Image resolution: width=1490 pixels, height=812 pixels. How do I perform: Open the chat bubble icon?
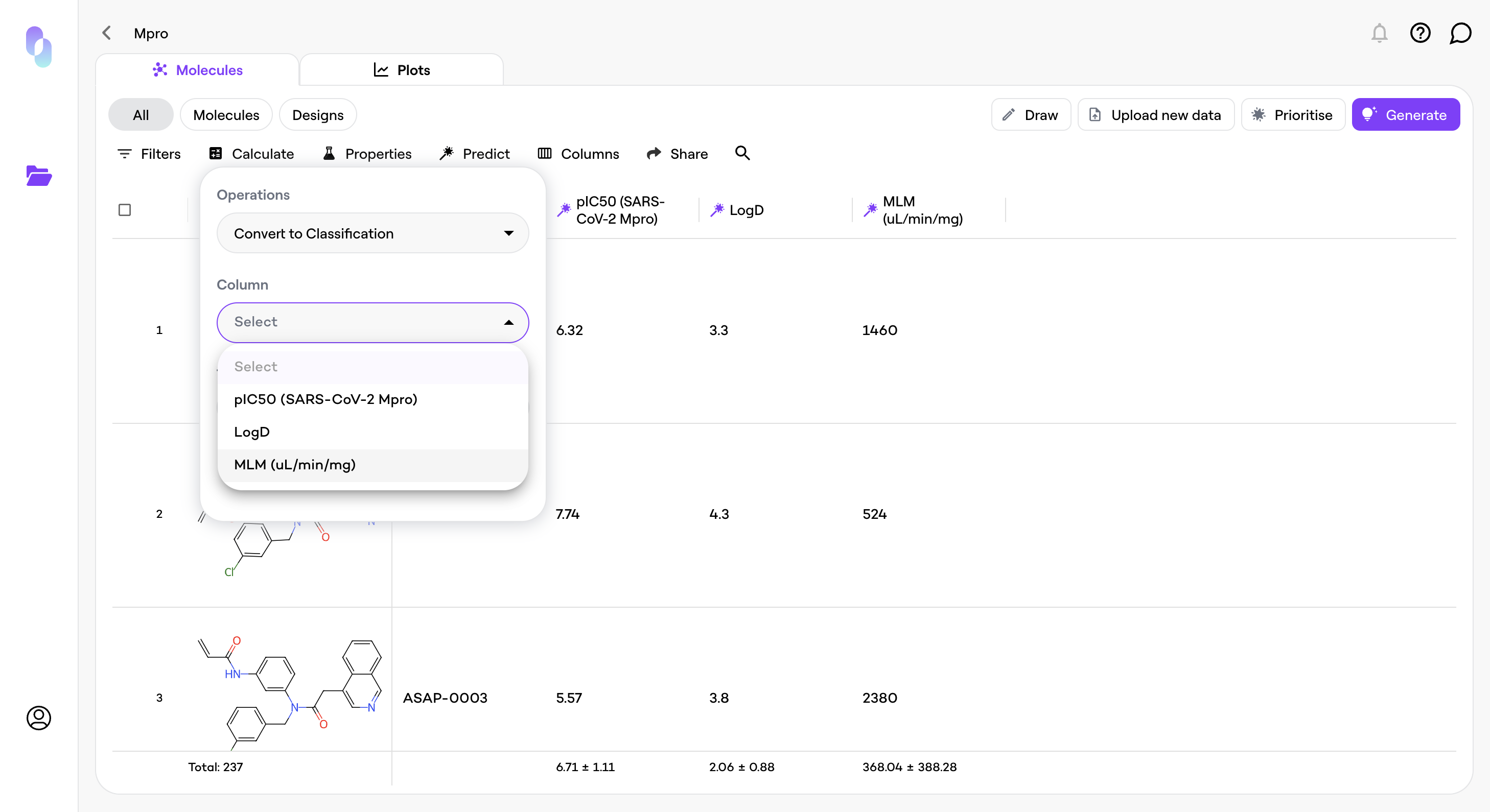pyautogui.click(x=1459, y=33)
